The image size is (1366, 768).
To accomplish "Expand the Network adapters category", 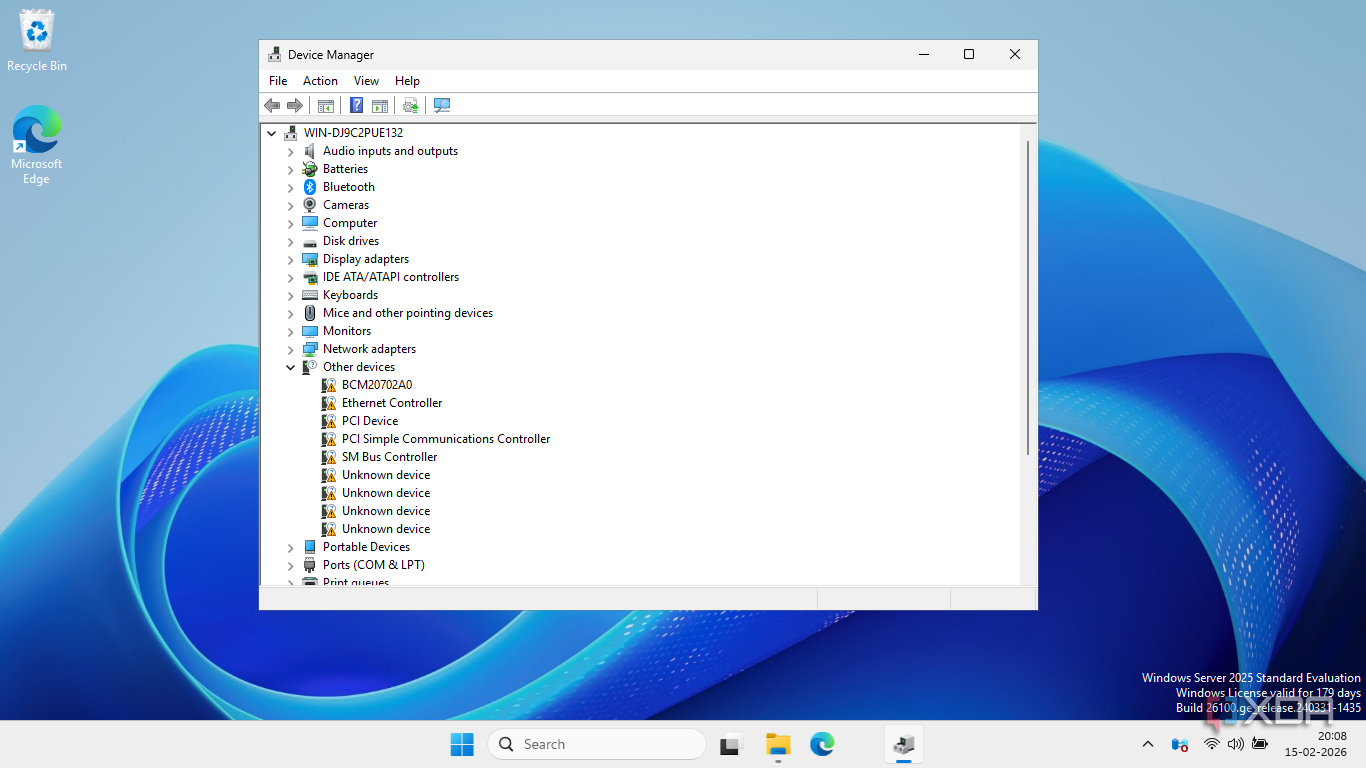I will pos(291,349).
